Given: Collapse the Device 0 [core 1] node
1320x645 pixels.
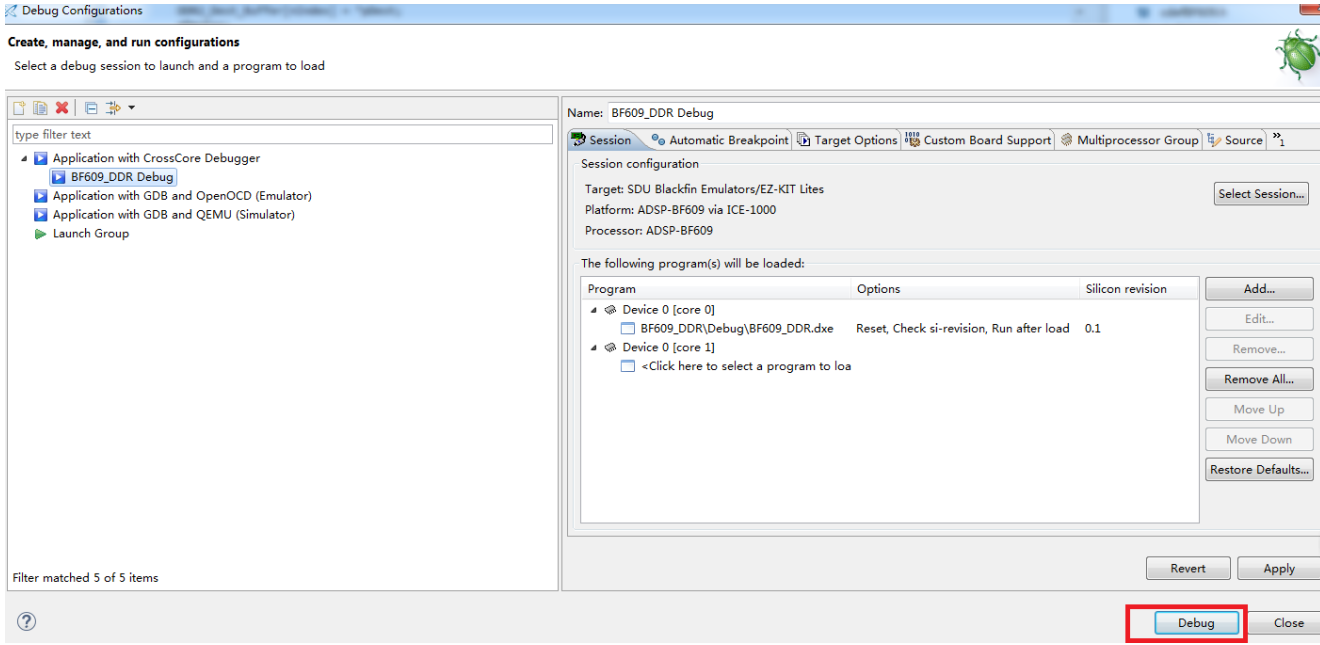Looking at the screenshot, I should click(594, 348).
